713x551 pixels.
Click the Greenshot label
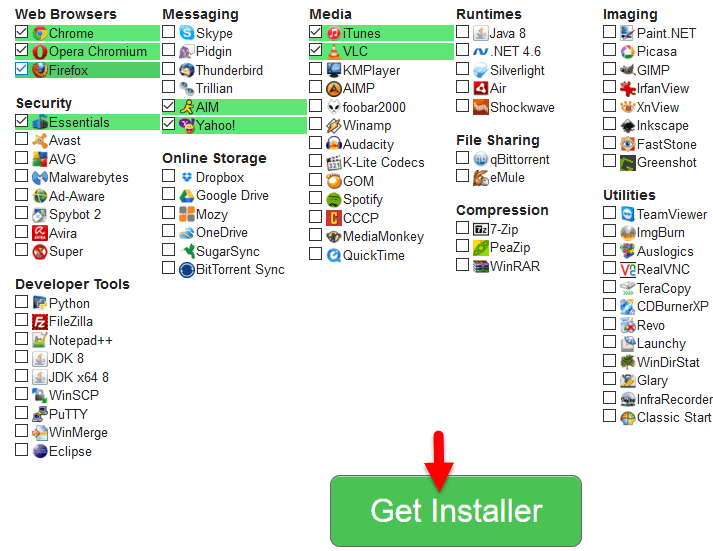pos(667,163)
